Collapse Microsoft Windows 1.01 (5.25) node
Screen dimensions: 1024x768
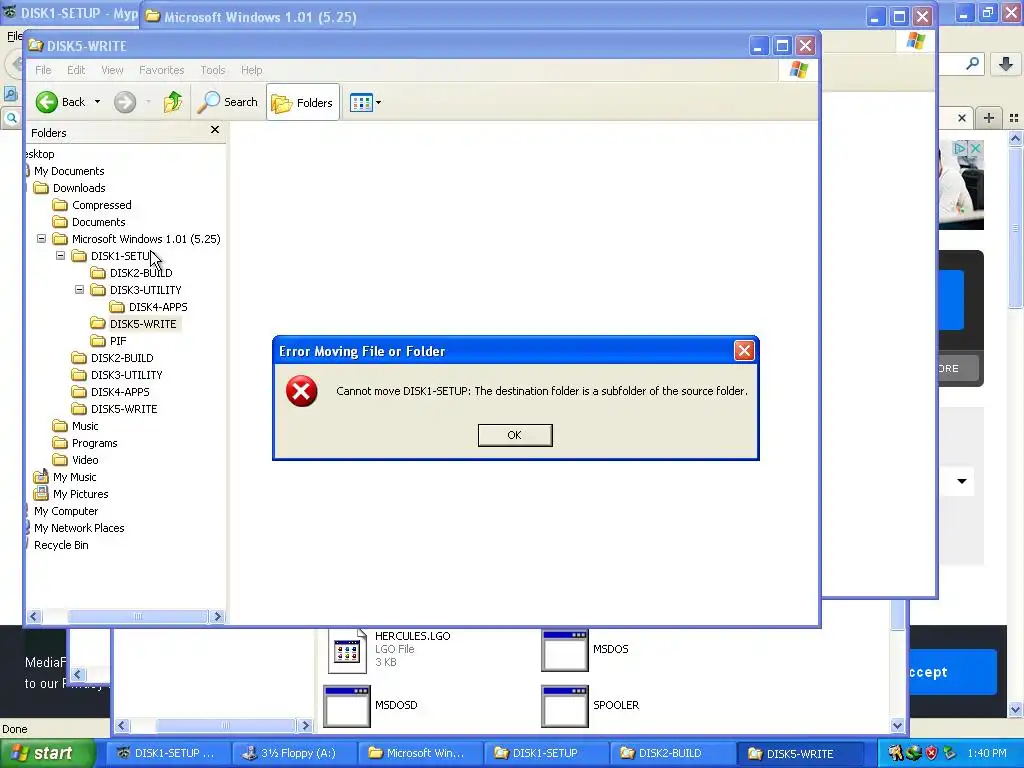point(41,239)
